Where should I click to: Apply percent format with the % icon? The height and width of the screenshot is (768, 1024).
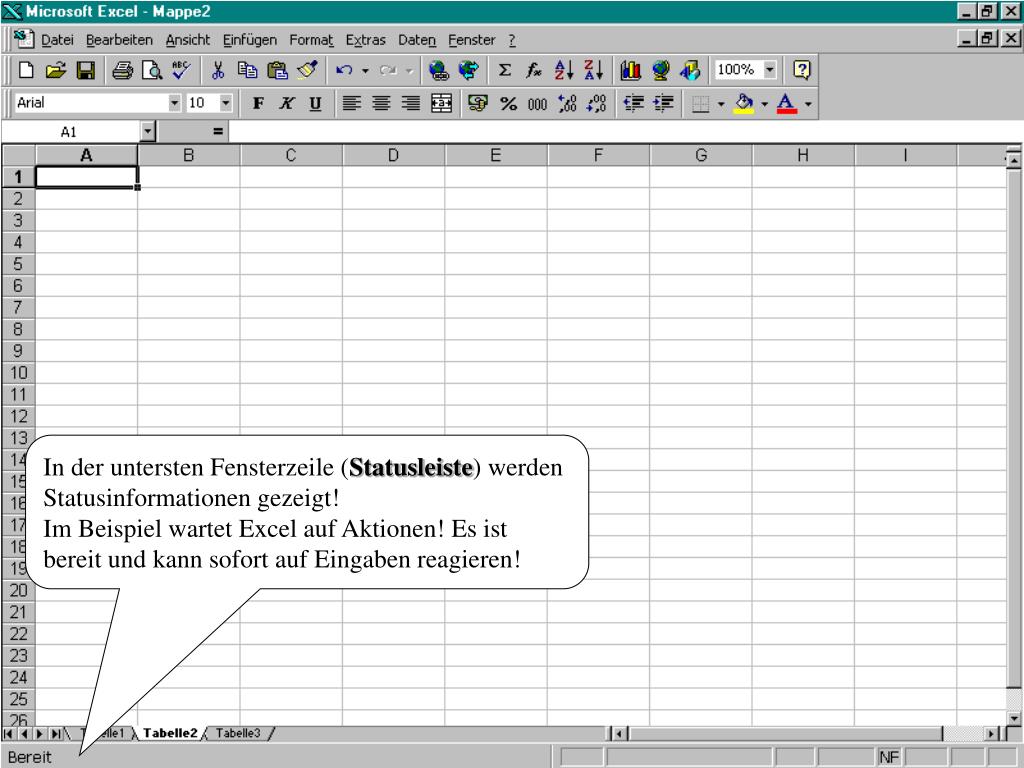pyautogui.click(x=508, y=103)
